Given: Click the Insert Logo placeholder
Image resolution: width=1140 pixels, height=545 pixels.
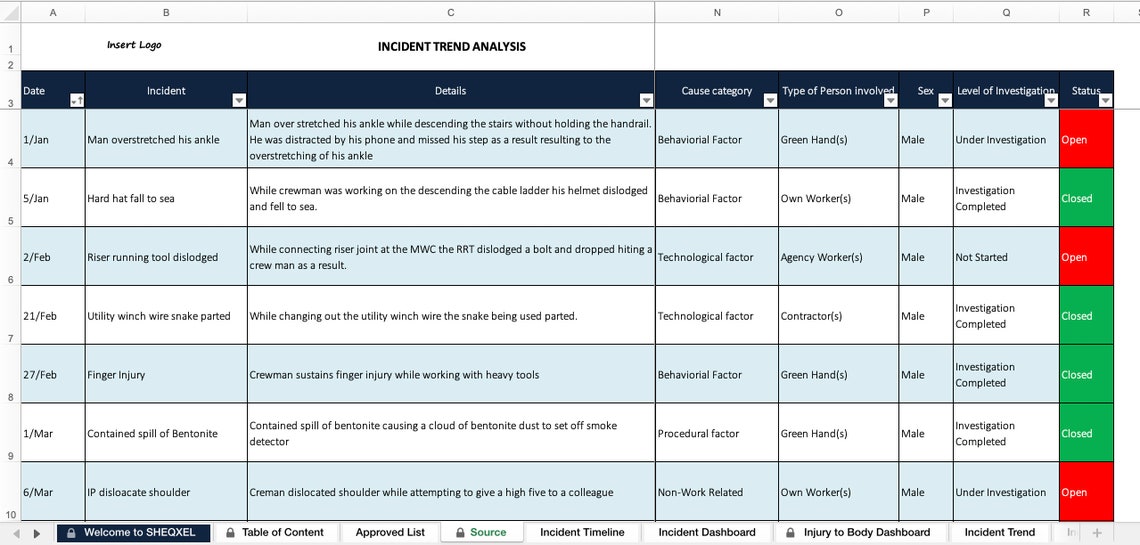Looking at the screenshot, I should (135, 45).
